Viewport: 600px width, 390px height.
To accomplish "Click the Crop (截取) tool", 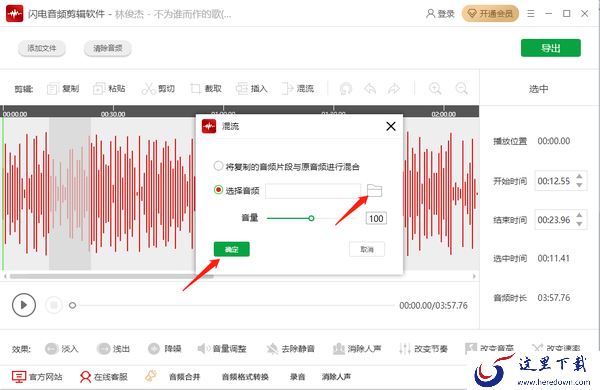I will [x=206, y=89].
